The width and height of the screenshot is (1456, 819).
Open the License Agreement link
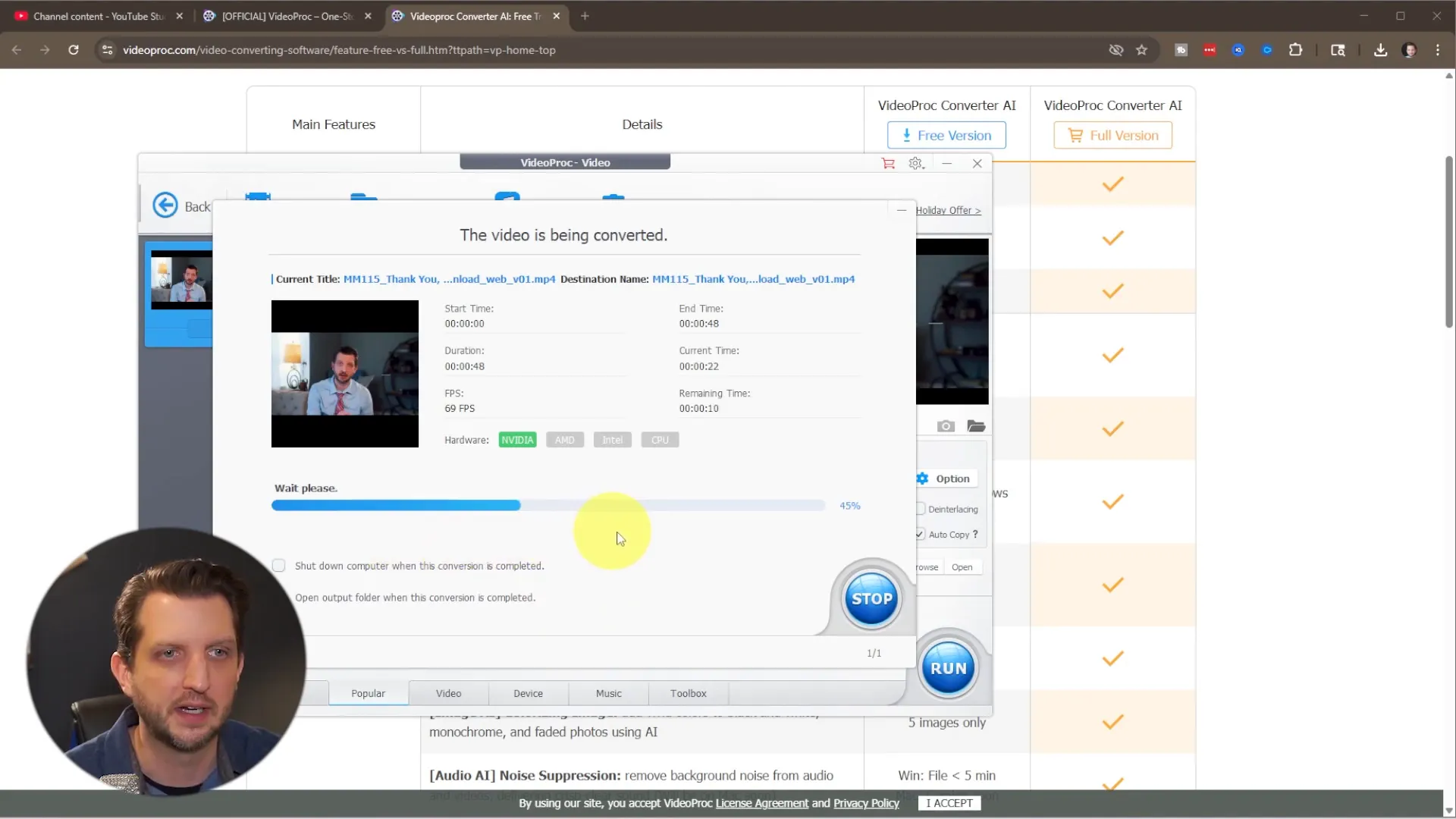coord(761,803)
